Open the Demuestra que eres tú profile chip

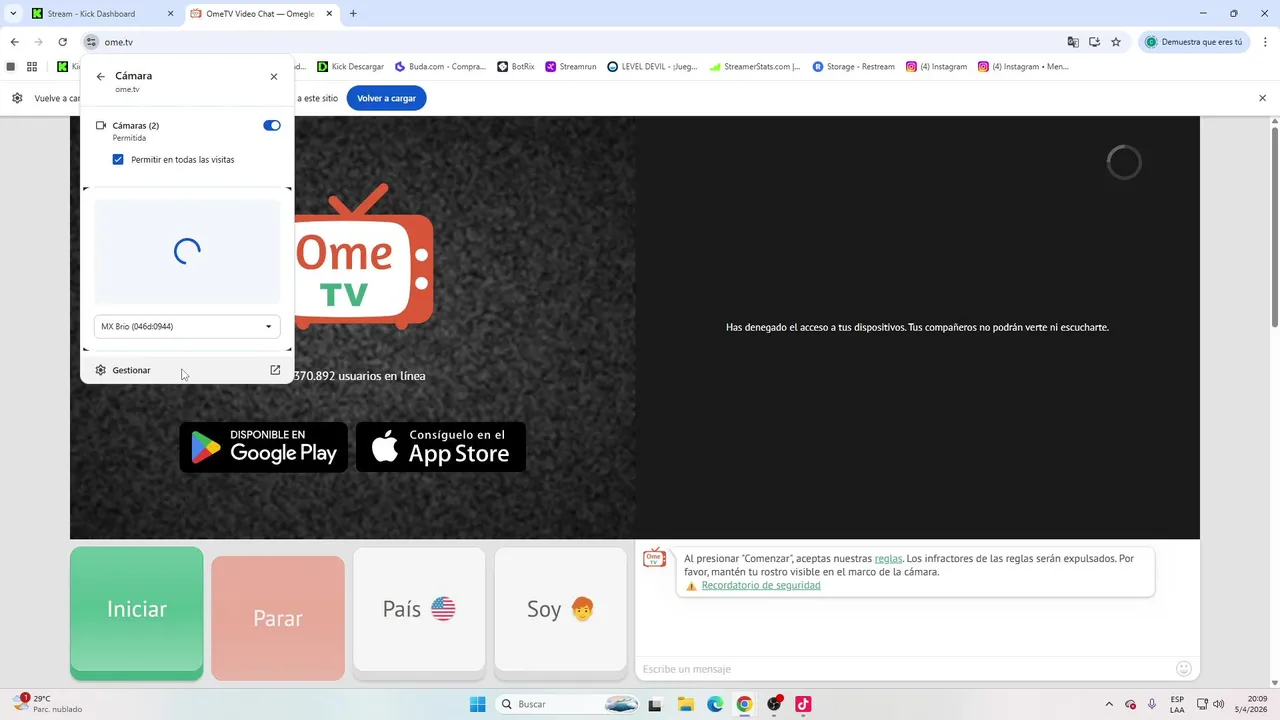[x=1195, y=42]
